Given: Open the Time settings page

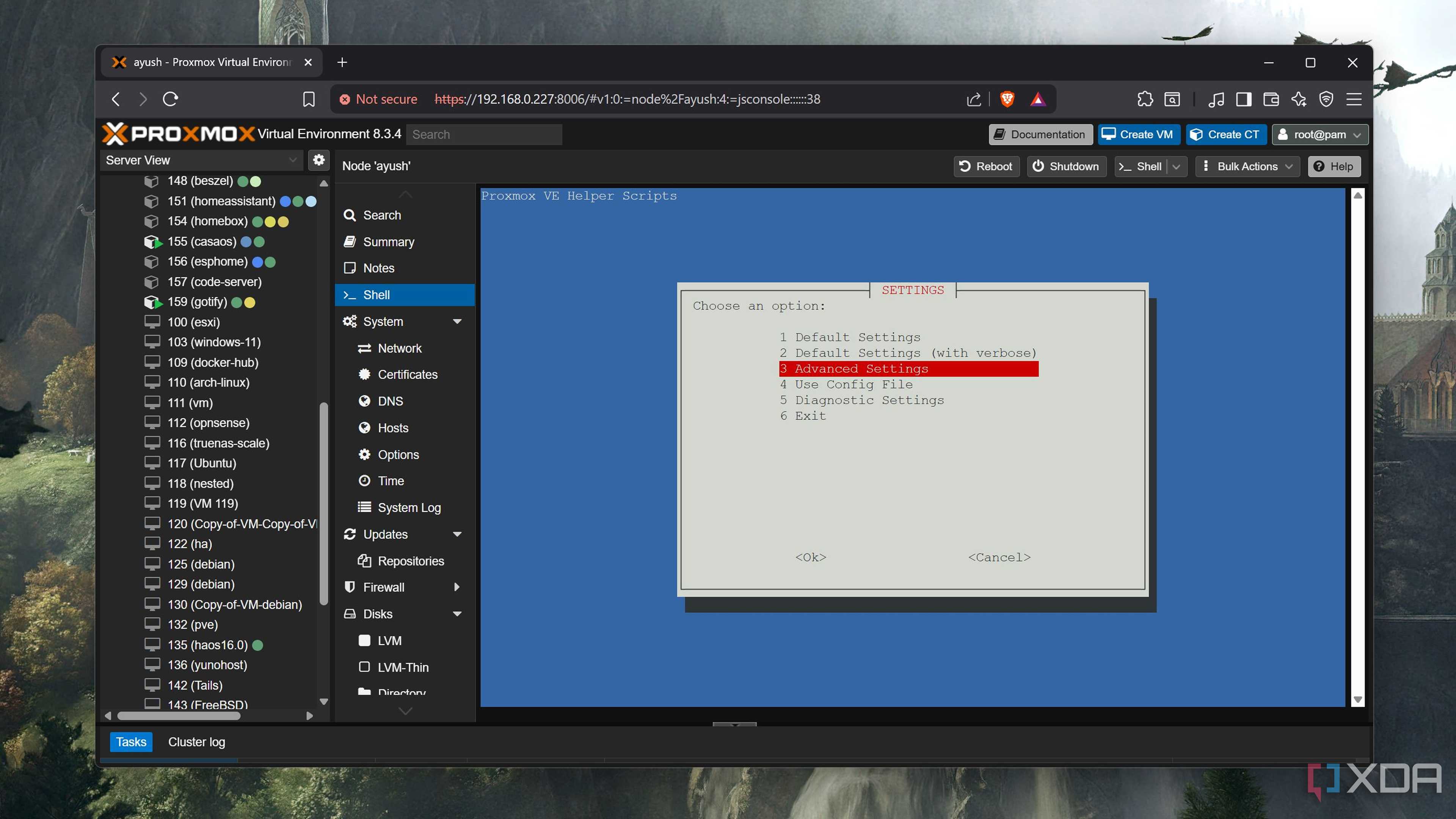Looking at the screenshot, I should click(x=405, y=481).
